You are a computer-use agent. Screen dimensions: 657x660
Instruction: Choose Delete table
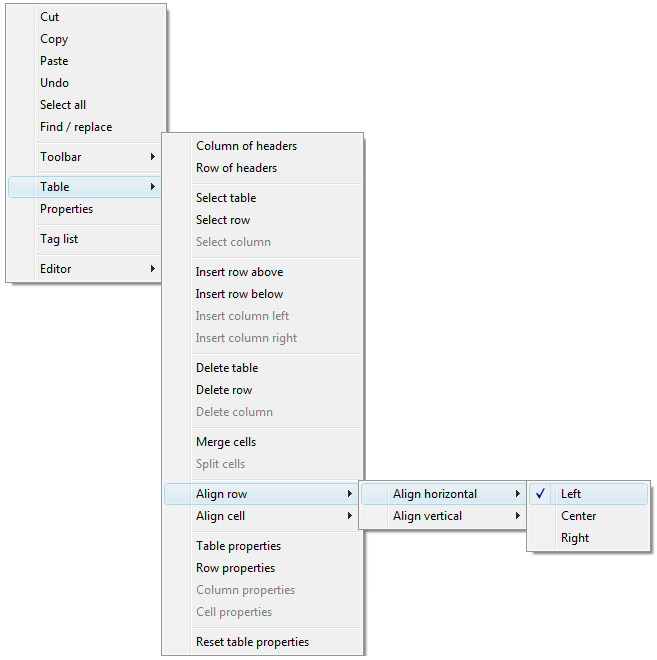pyautogui.click(x=263, y=368)
